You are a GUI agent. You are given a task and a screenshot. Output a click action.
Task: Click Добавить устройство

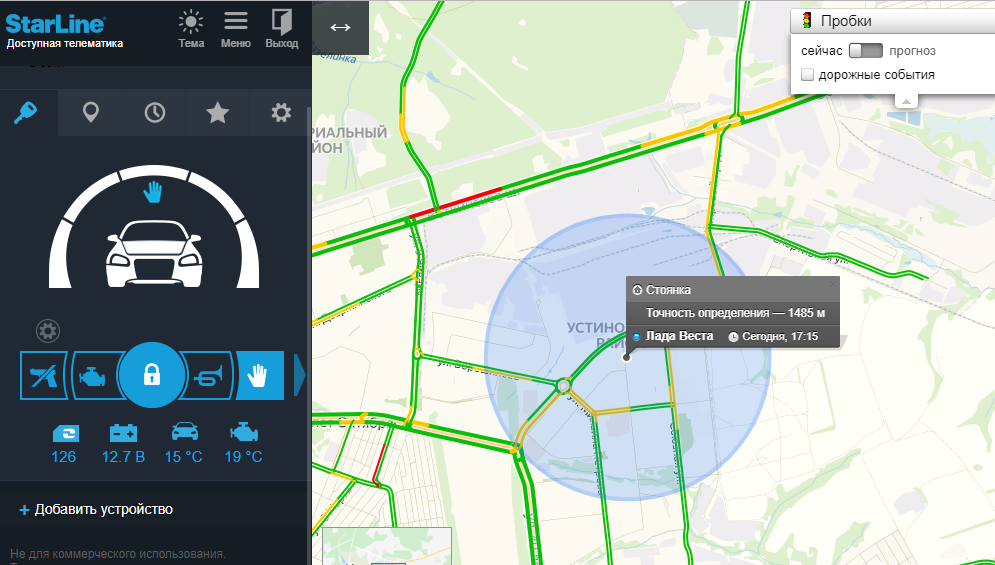pos(96,510)
